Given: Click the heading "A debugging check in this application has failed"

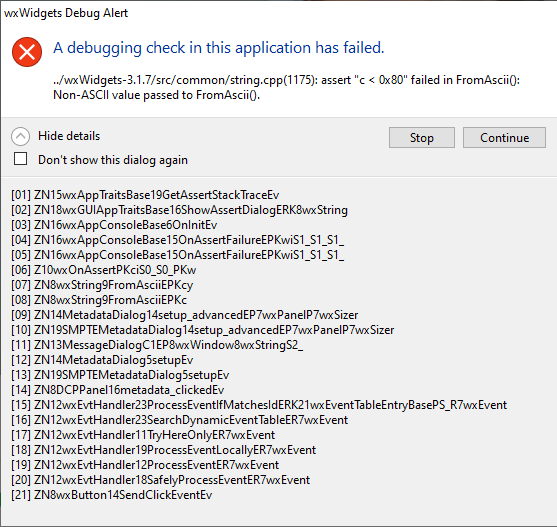Looking at the screenshot, I should point(219,48).
